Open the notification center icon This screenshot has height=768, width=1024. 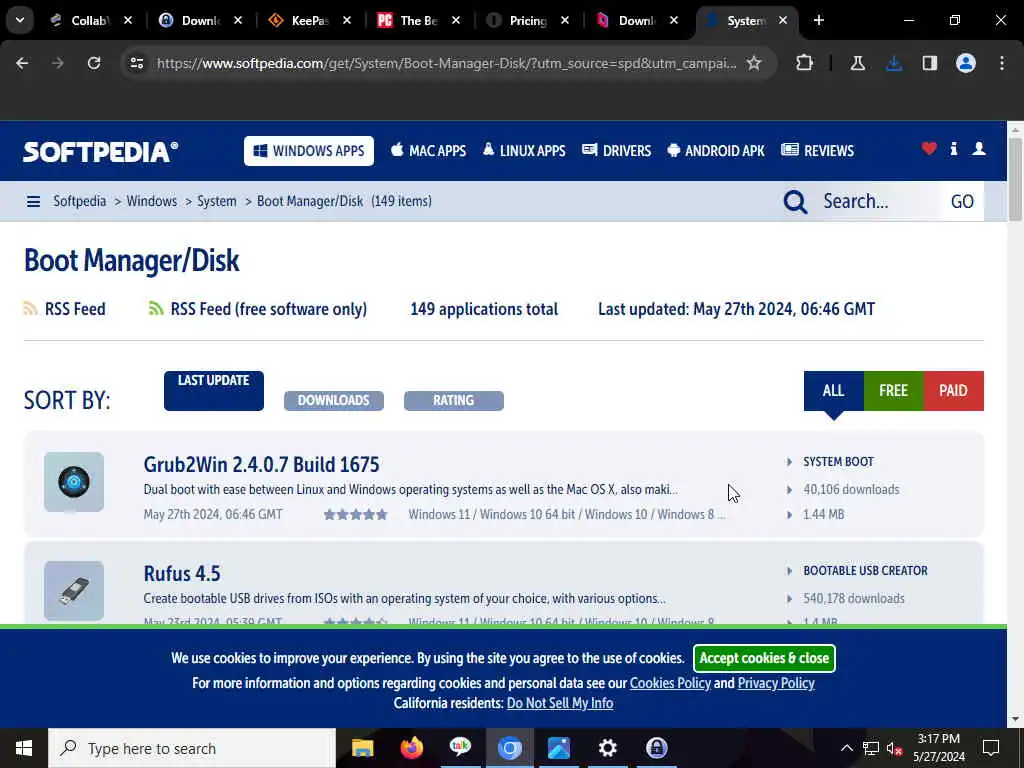point(991,748)
